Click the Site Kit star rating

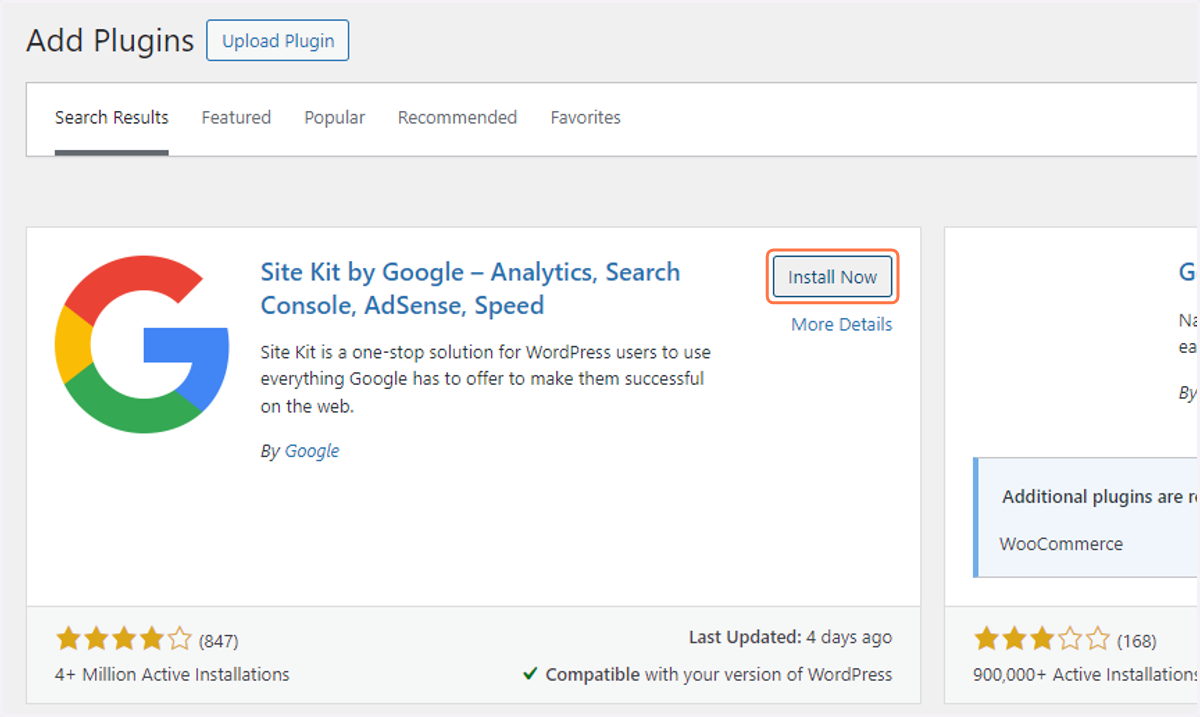(x=123, y=639)
